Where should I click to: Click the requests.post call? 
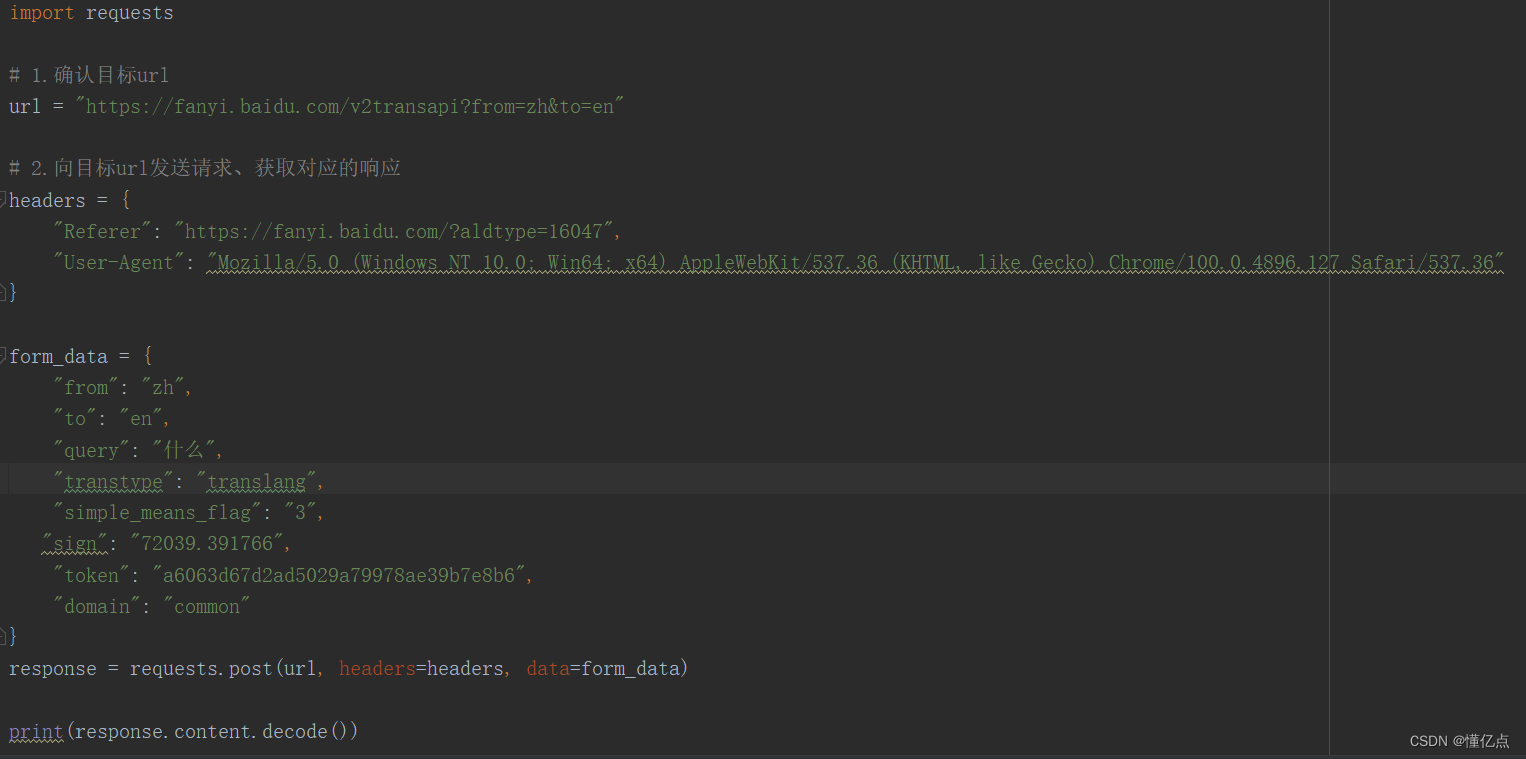click(409, 668)
